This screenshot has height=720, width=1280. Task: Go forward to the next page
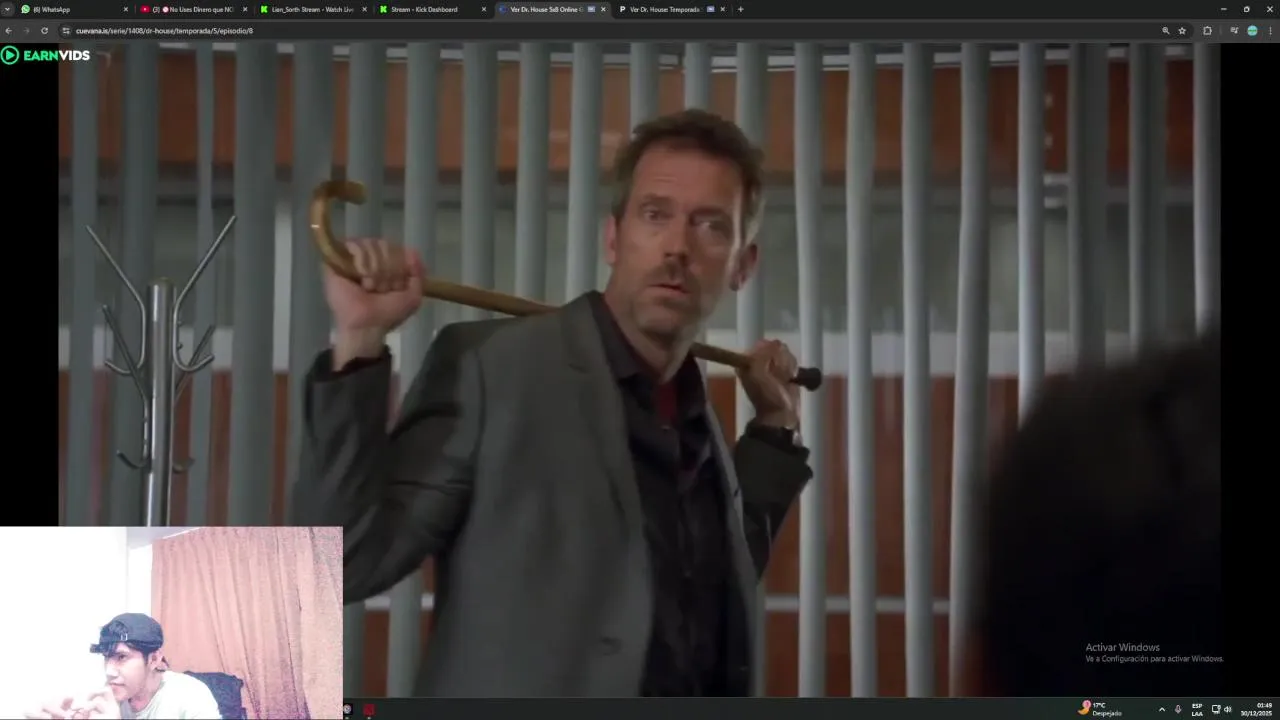pos(26,31)
